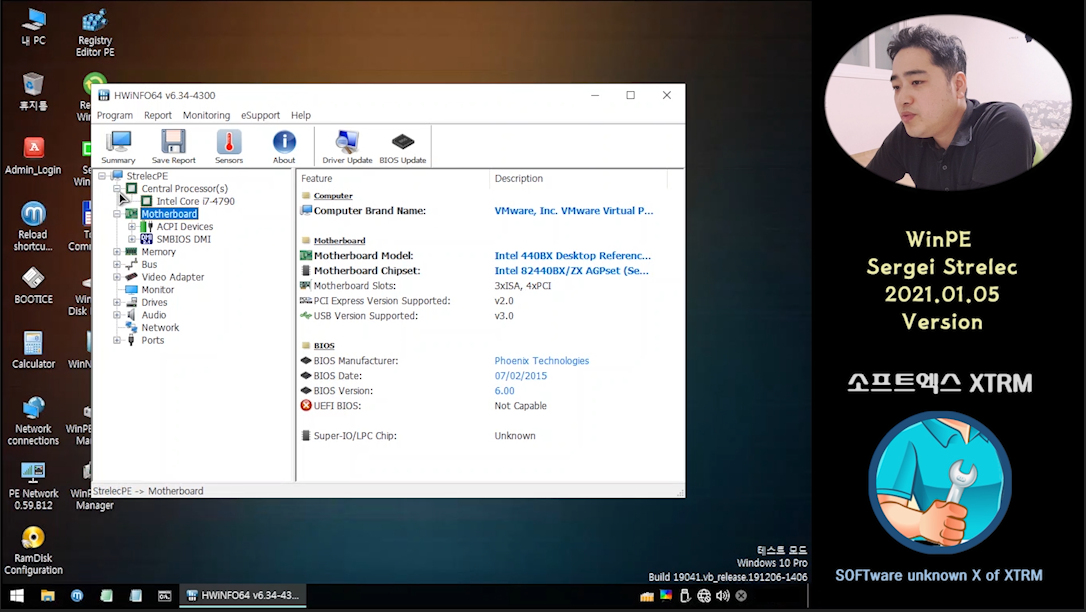Image resolution: width=1086 pixels, height=612 pixels.
Task: Expand the Audio tree node
Action: click(x=117, y=315)
